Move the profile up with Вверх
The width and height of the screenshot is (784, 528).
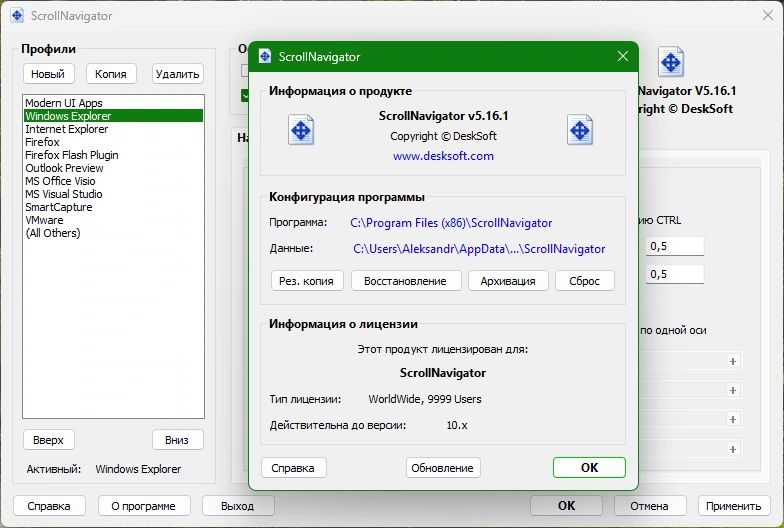pos(48,440)
